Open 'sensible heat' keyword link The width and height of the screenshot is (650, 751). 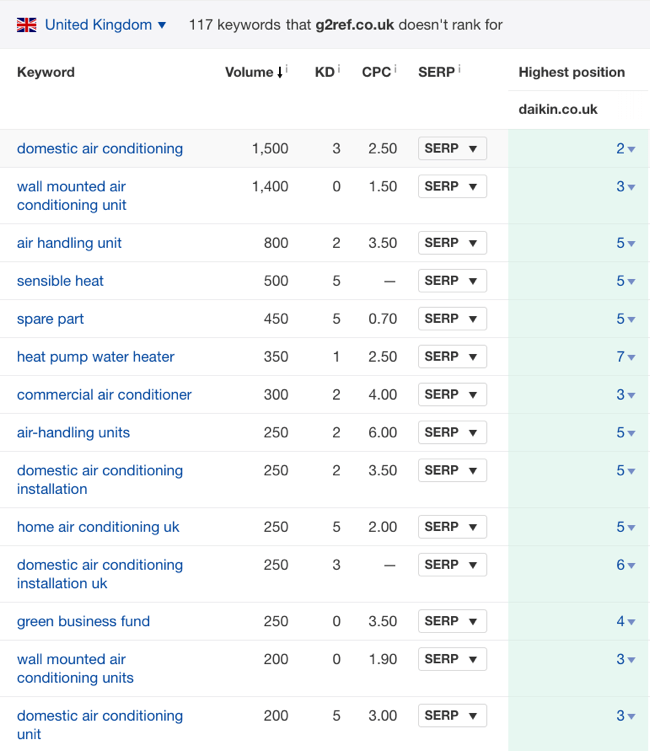tap(60, 281)
